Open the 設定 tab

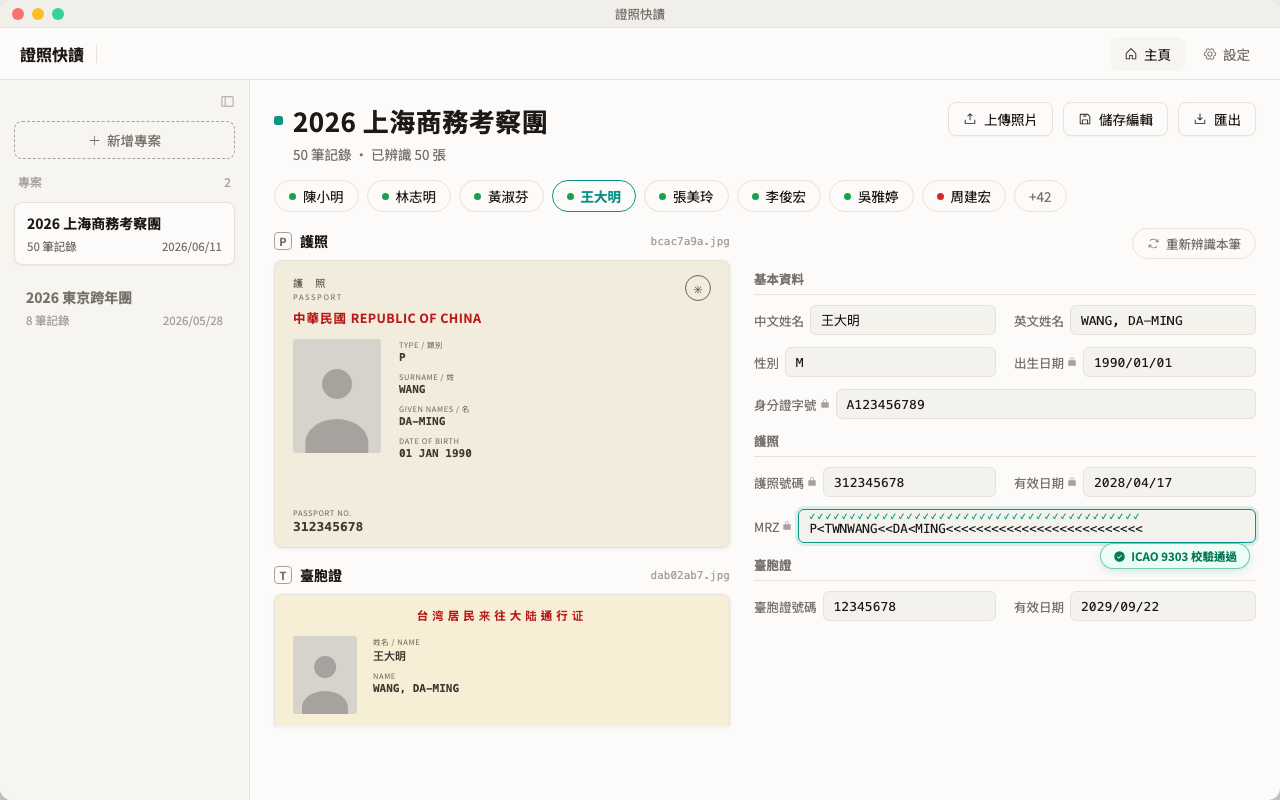[1226, 54]
